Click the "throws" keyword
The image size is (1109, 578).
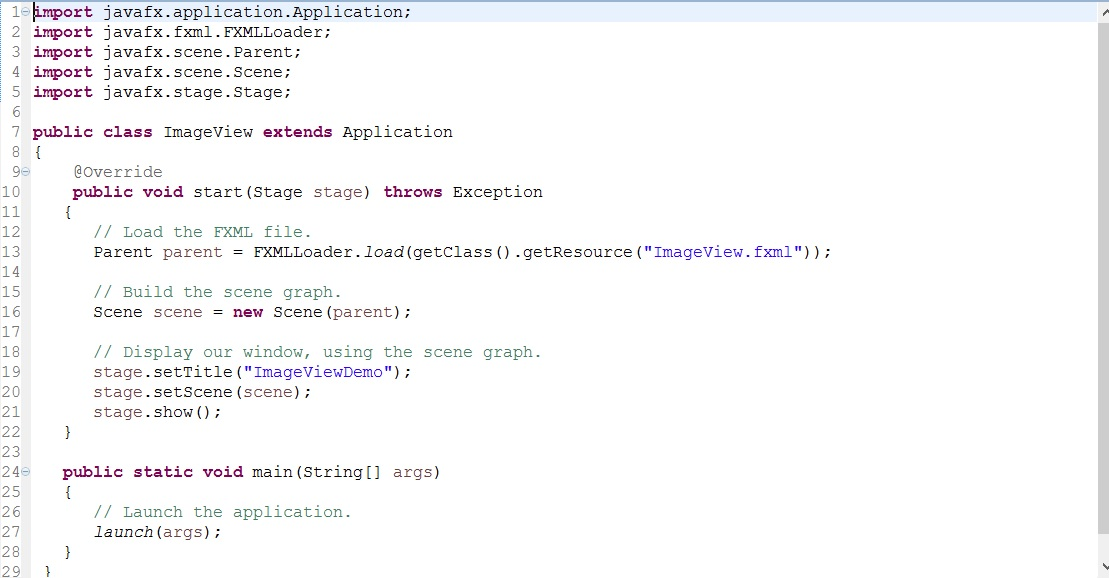tap(413, 192)
